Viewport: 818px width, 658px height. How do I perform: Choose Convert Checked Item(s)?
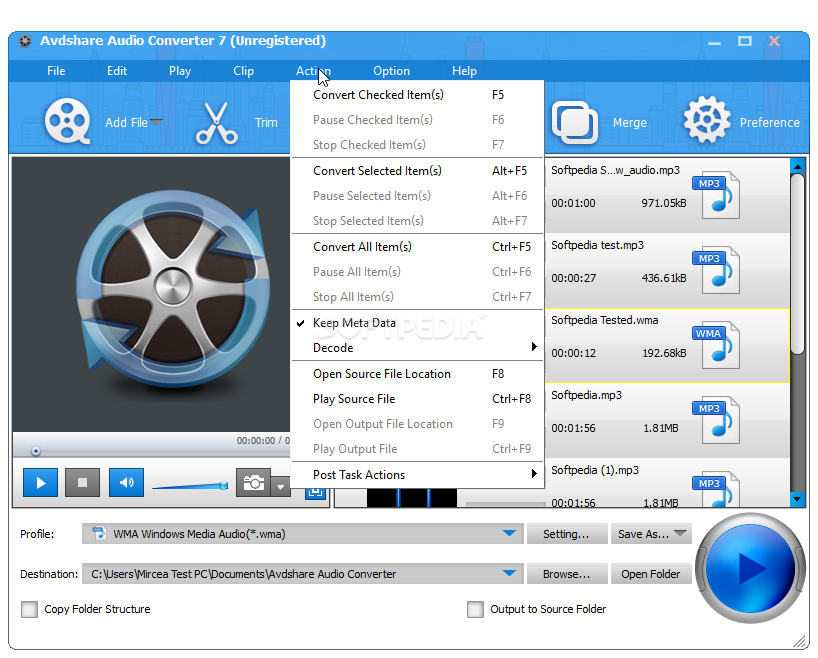tap(417, 95)
